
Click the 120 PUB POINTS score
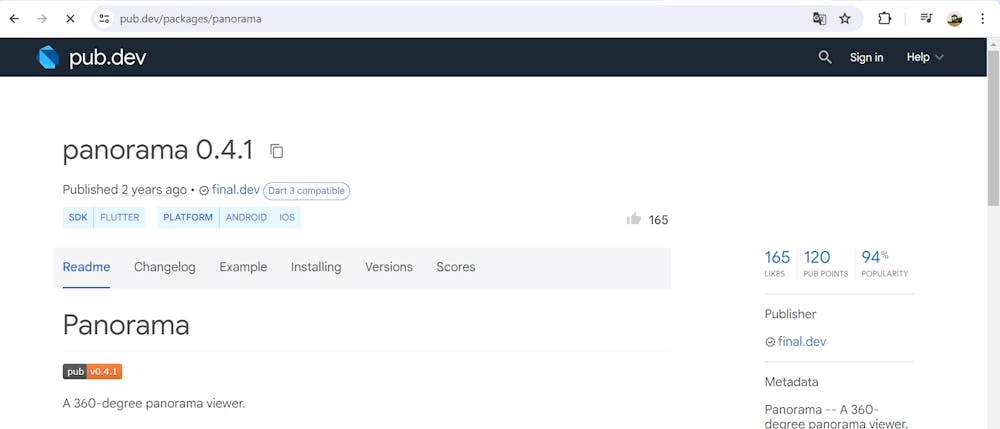point(825,263)
